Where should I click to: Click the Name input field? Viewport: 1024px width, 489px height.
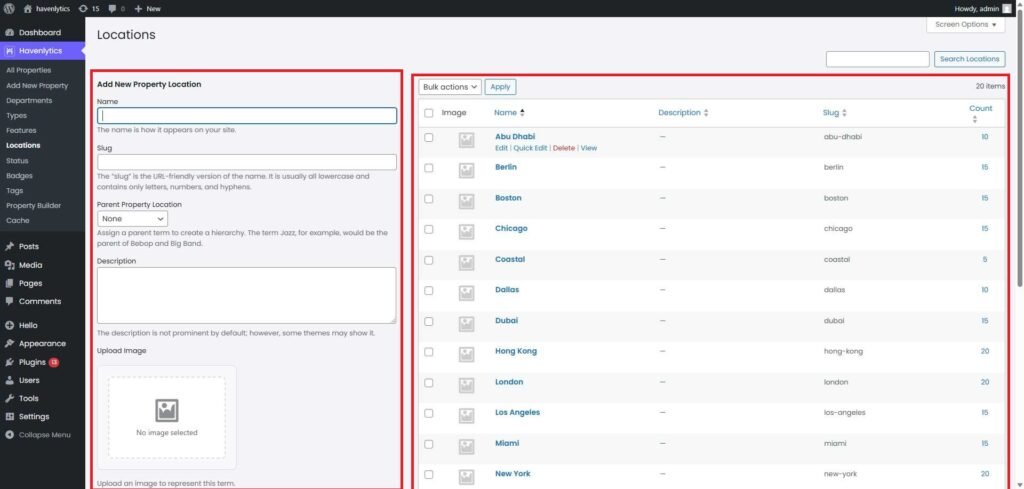coord(247,116)
